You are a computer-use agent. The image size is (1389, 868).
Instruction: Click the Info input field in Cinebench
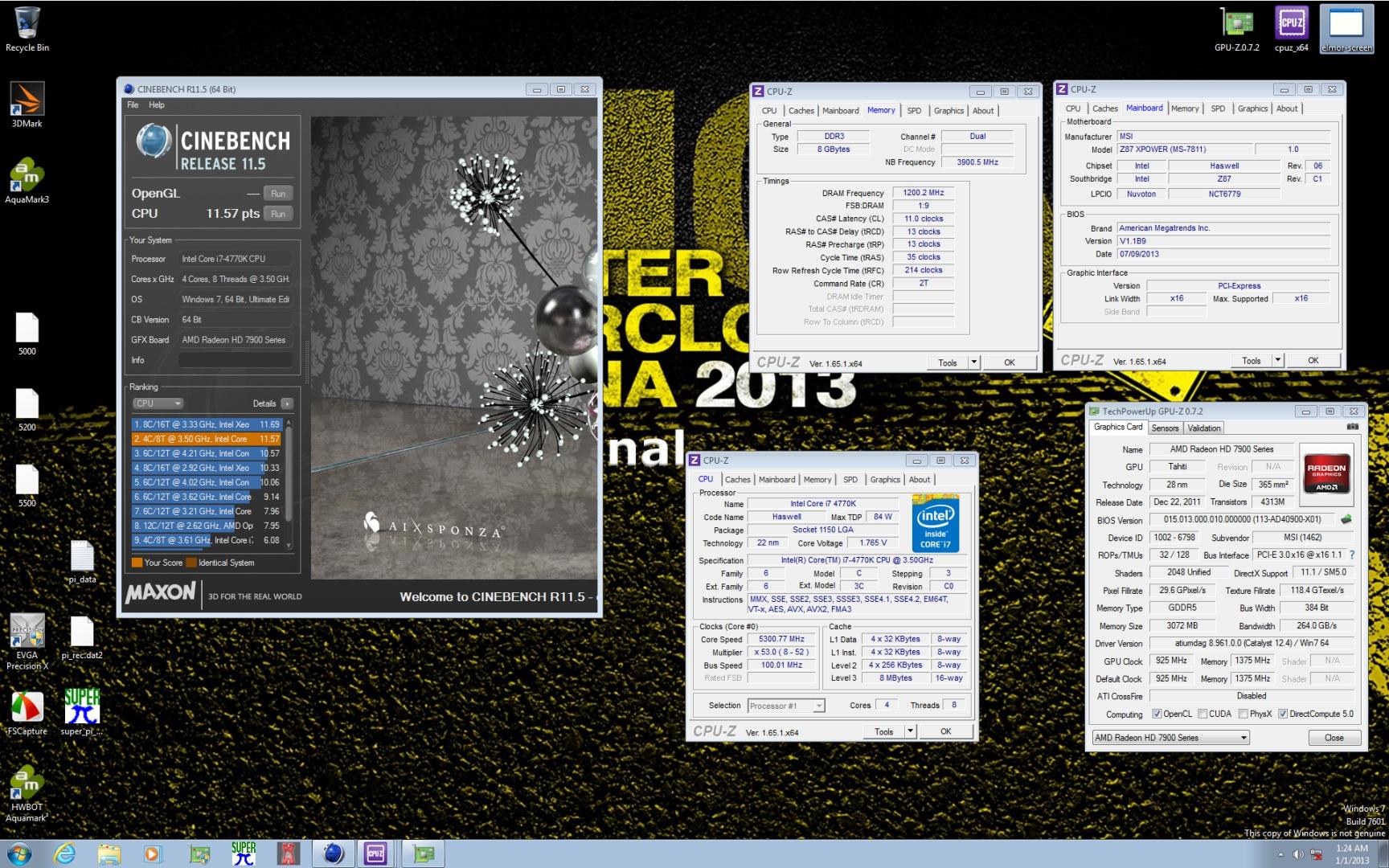pyautogui.click(x=235, y=360)
